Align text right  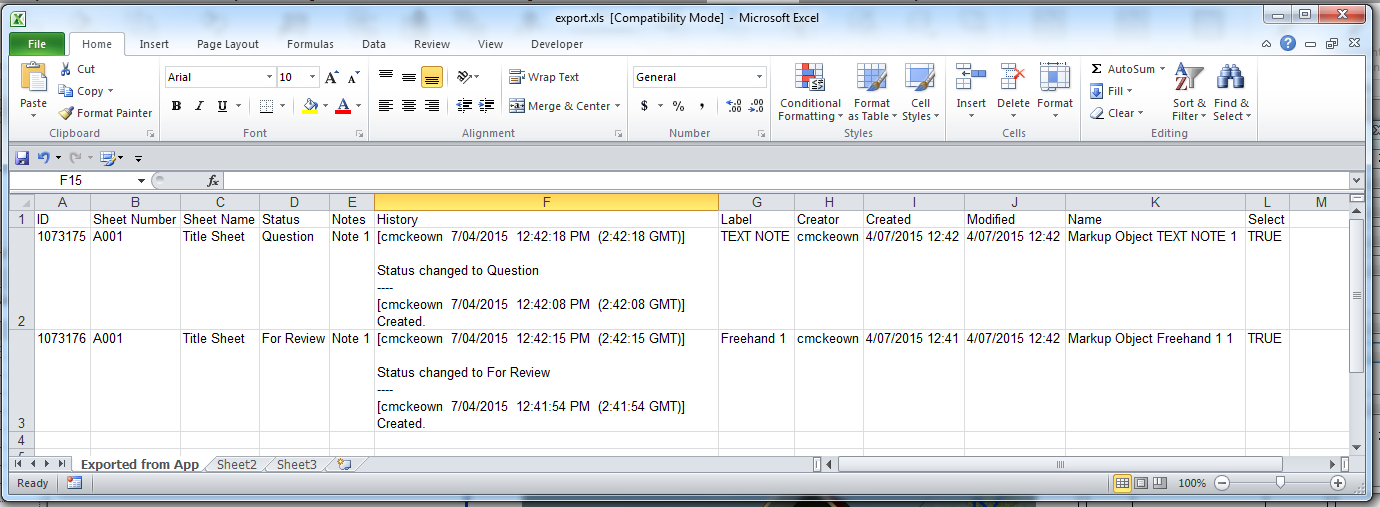tap(432, 106)
